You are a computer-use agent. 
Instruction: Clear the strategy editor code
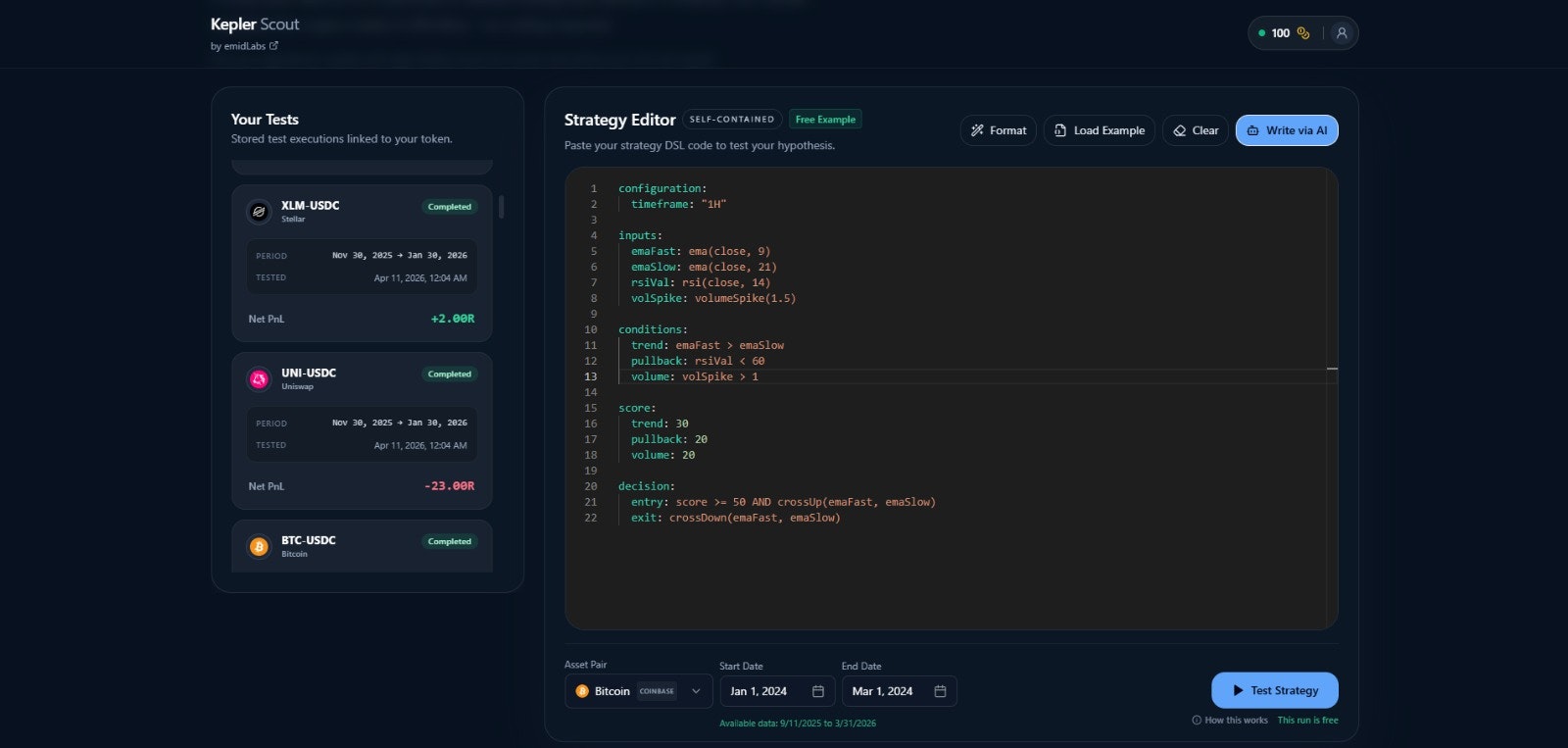pyautogui.click(x=1196, y=130)
